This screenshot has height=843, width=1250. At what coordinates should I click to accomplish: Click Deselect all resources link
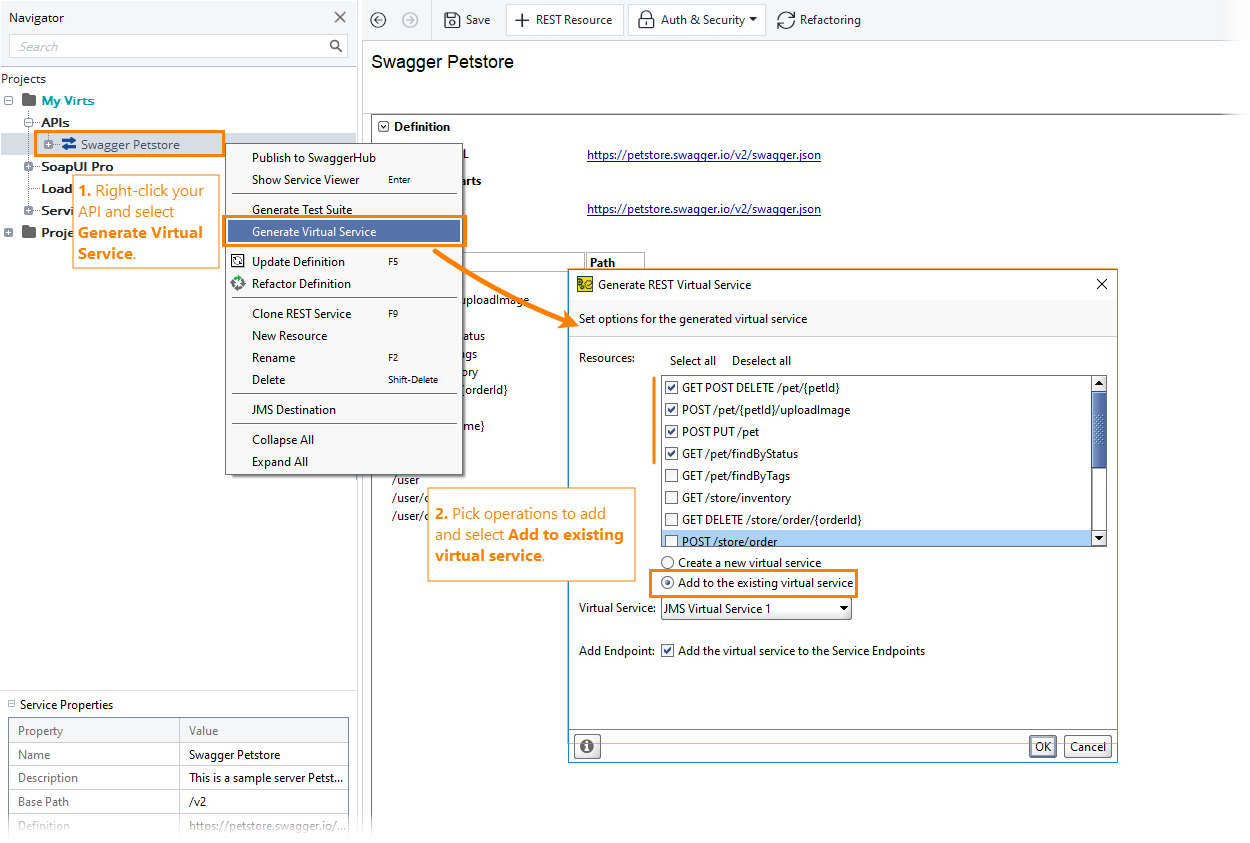point(761,361)
